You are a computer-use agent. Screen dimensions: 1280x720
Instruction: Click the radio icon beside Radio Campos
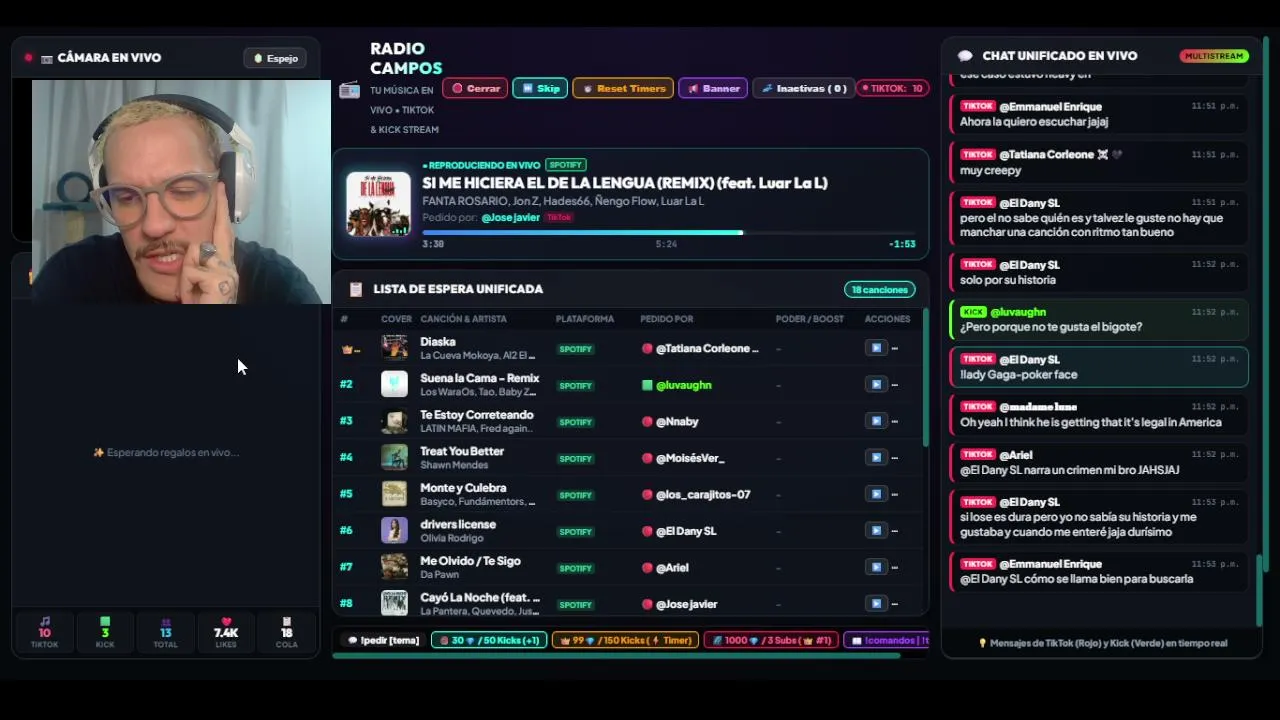[349, 90]
